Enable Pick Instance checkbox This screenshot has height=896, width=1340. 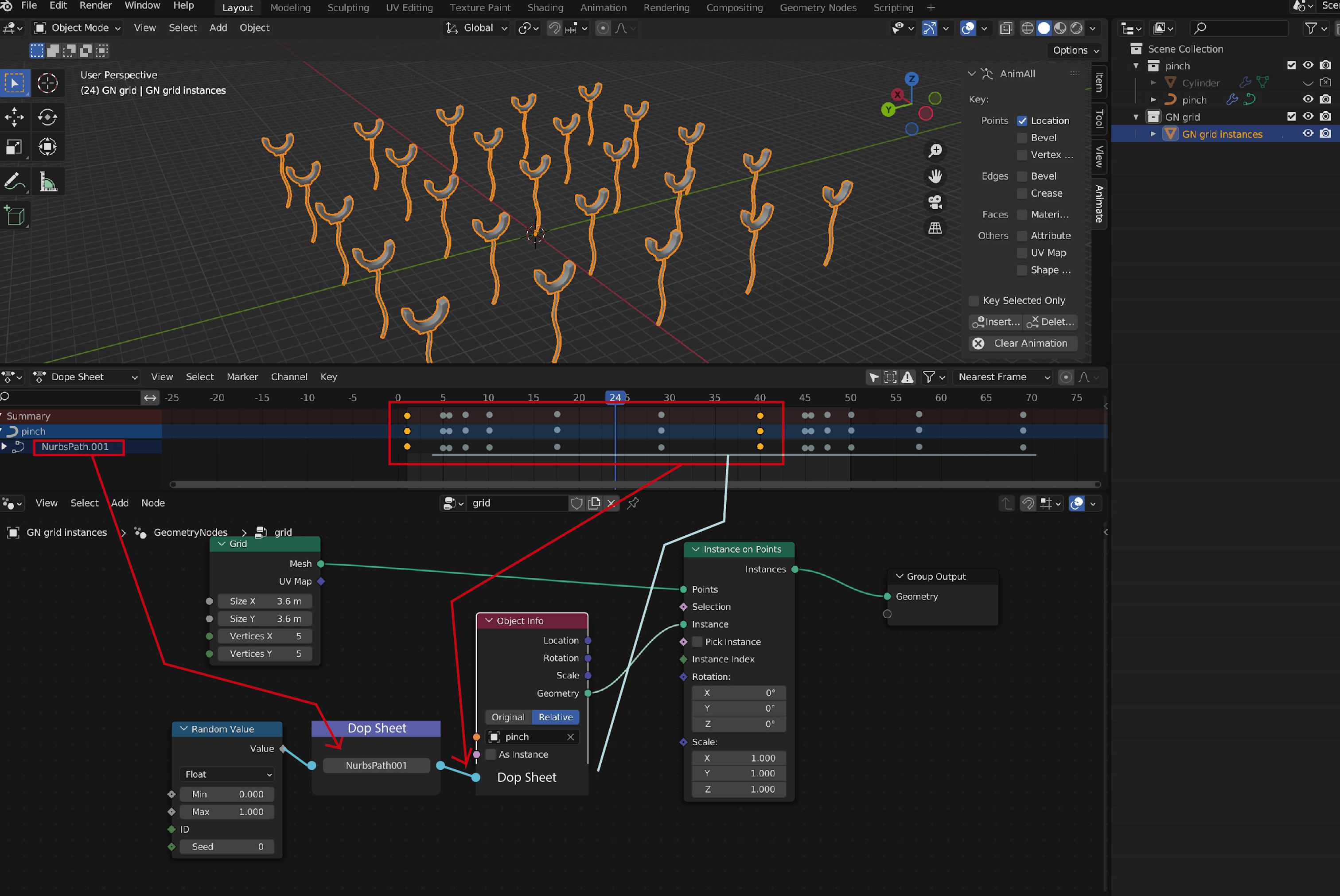[697, 642]
